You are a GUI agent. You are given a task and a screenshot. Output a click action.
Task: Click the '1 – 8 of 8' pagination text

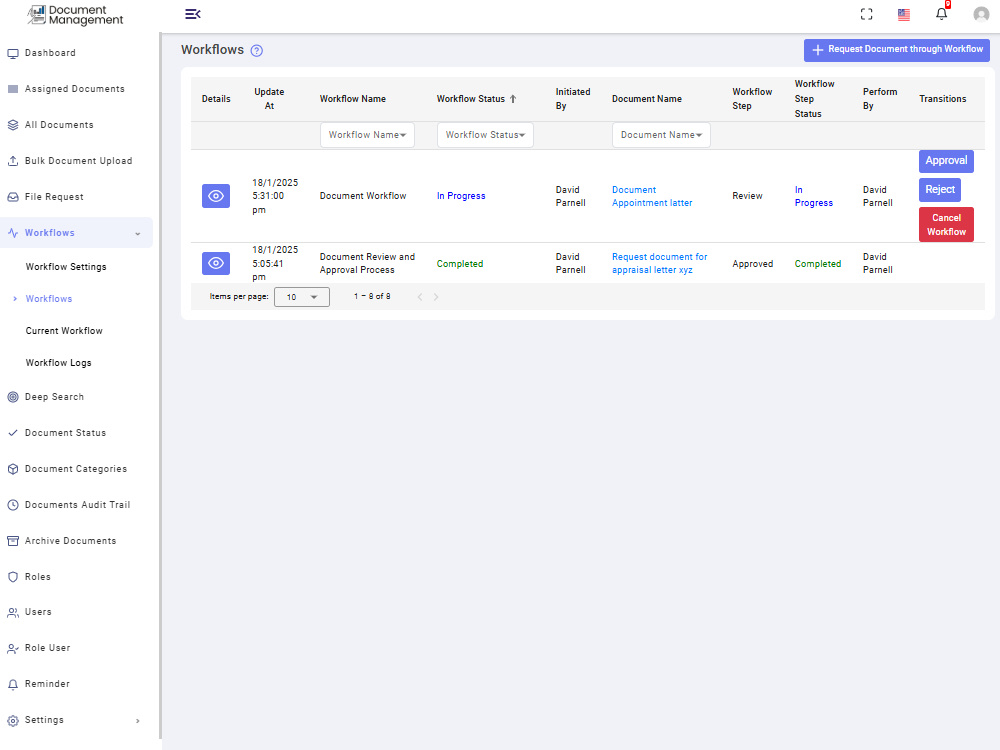(372, 297)
